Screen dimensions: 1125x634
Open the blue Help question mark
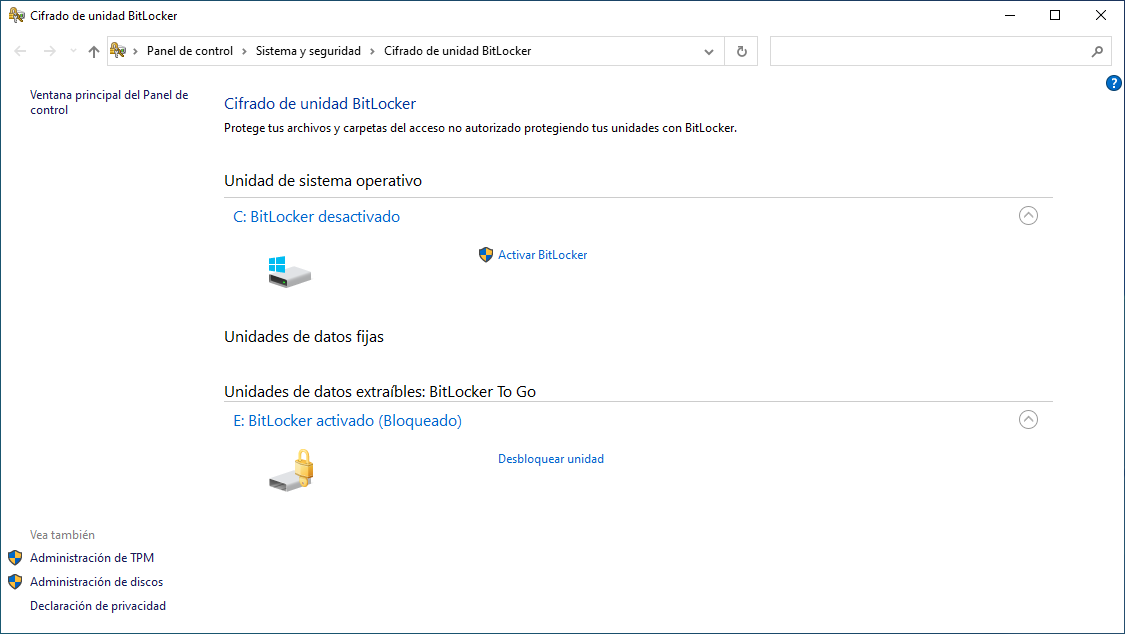tap(1114, 83)
